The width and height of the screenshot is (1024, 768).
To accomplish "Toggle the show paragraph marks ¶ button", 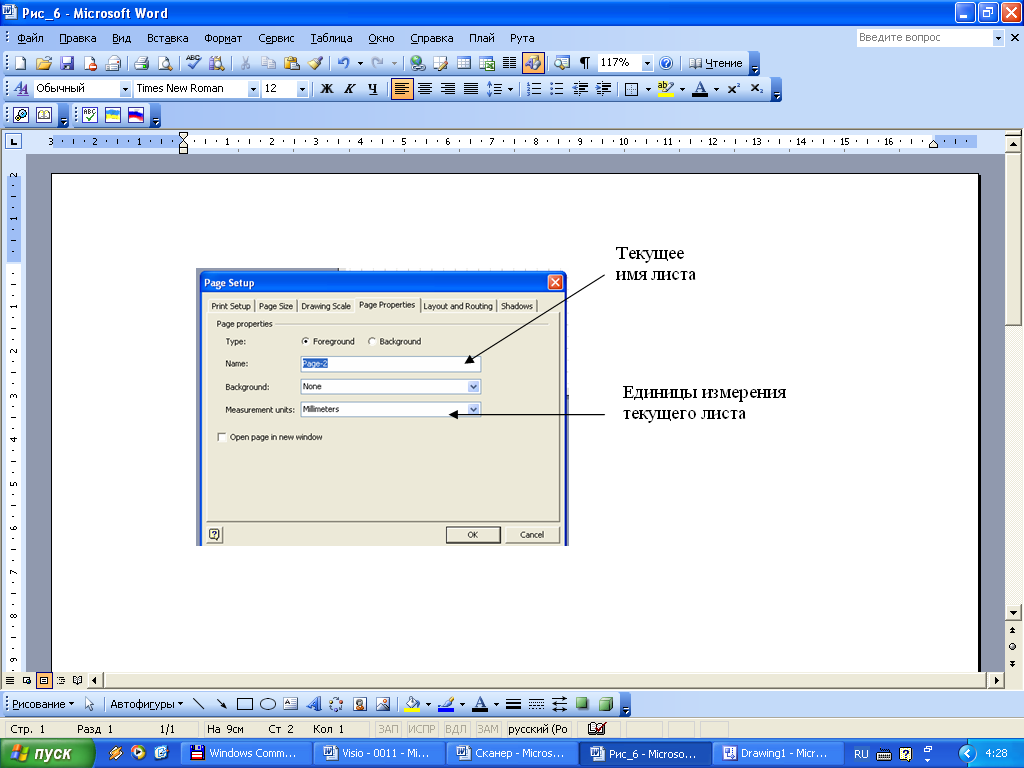I will tap(584, 63).
